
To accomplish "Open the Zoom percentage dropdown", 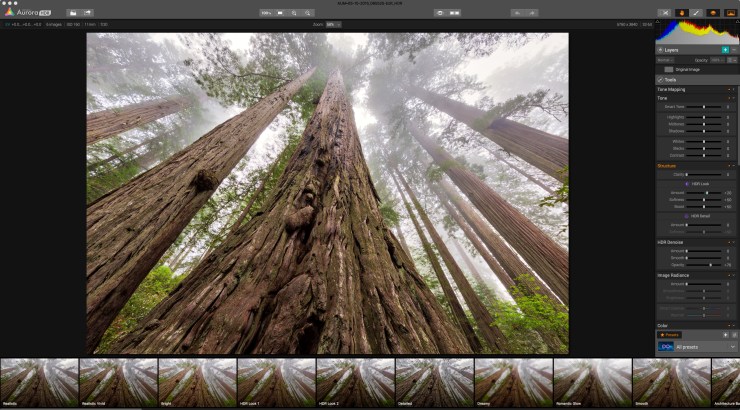I will click(334, 25).
